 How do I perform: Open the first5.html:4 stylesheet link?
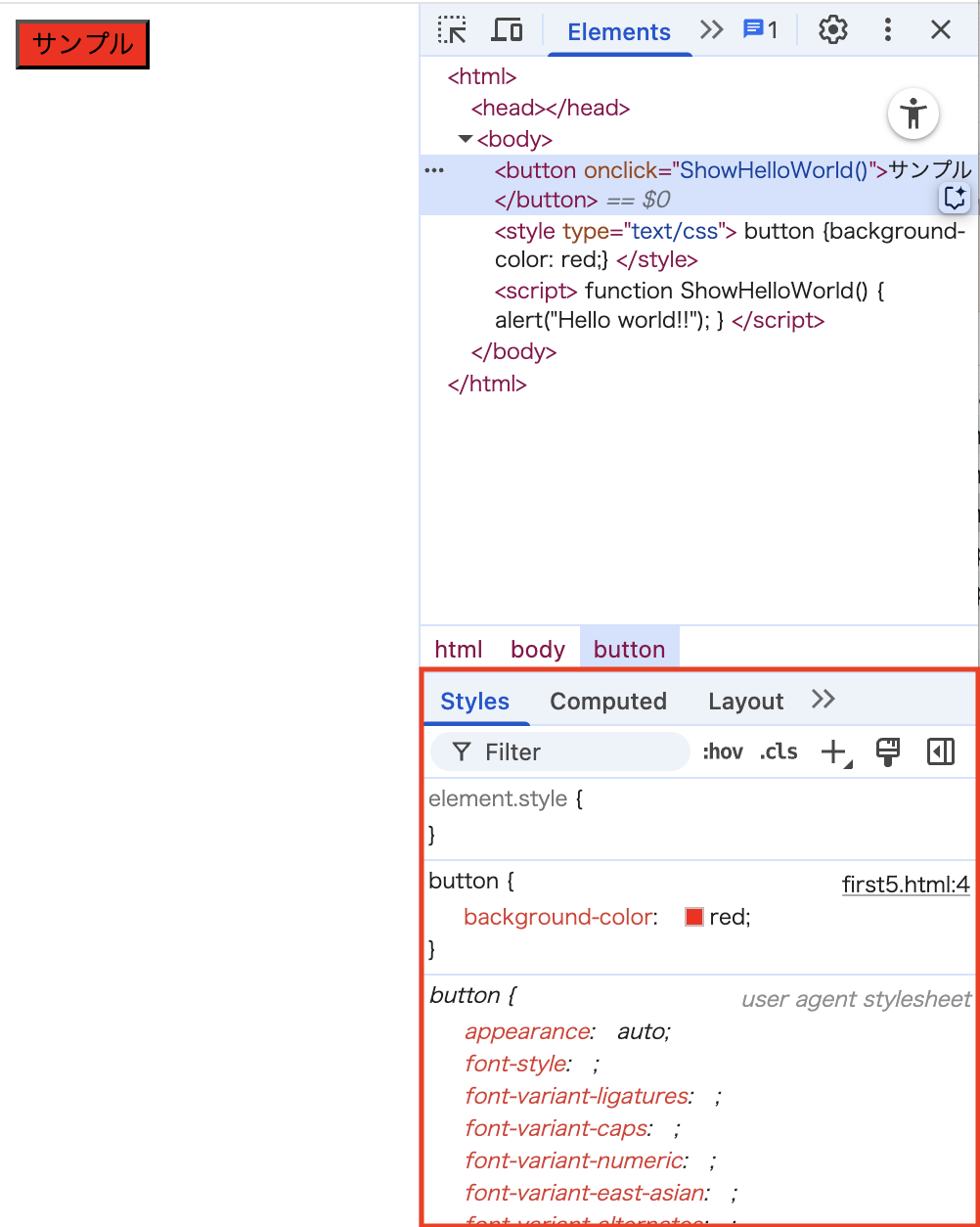[905, 884]
